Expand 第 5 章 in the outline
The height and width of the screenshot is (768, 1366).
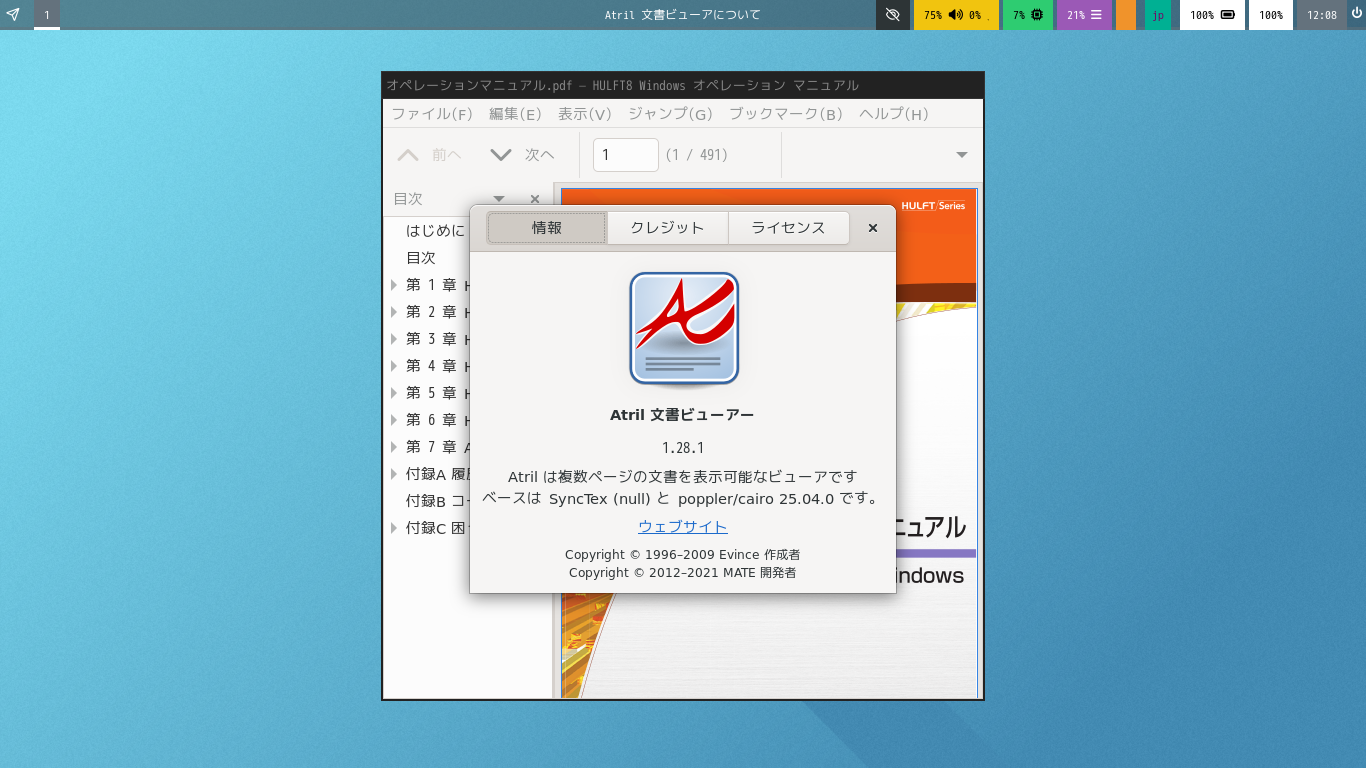click(394, 393)
